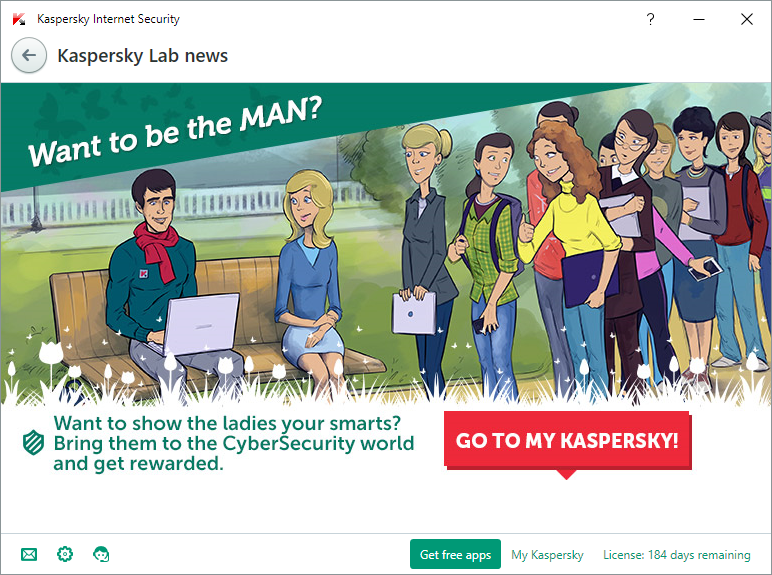Open the My Kaspersky link
This screenshot has width=772, height=575.
coord(547,555)
